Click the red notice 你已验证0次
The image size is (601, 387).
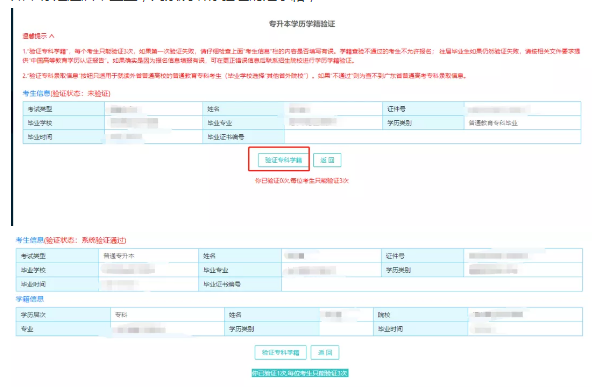[302, 180]
